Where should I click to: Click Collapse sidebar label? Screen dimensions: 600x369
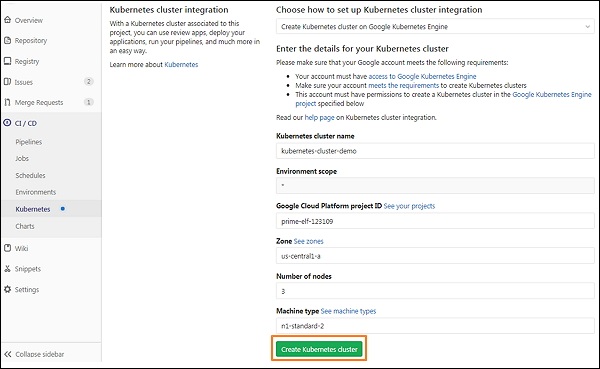tap(40, 354)
